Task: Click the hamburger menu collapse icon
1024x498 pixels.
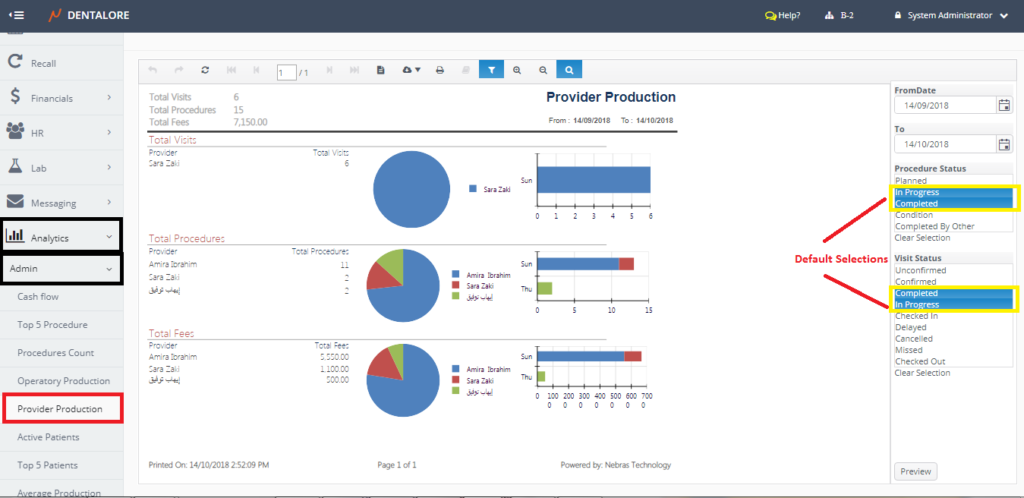Action: pos(16,15)
